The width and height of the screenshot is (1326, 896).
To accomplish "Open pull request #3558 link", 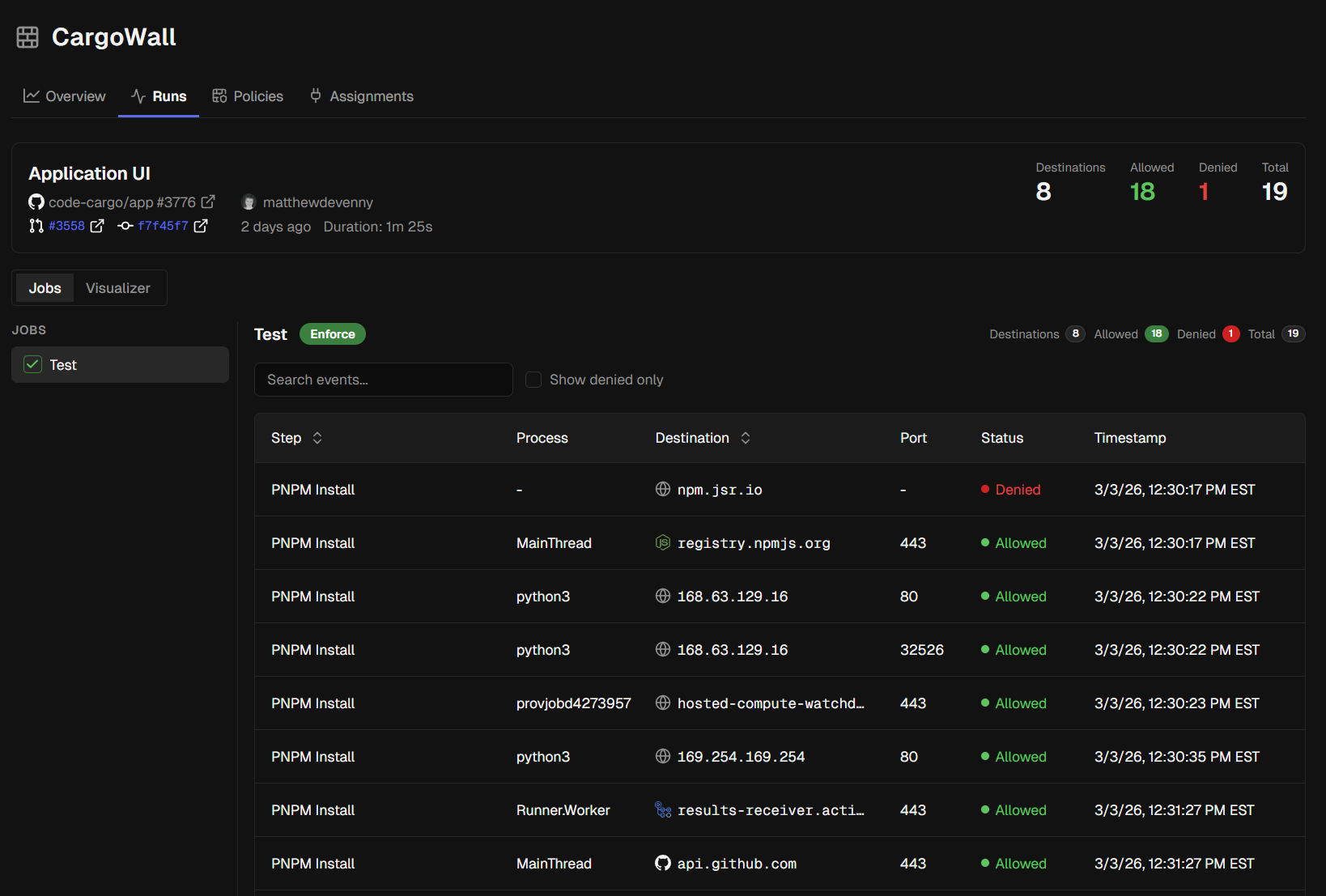I will coord(66,226).
